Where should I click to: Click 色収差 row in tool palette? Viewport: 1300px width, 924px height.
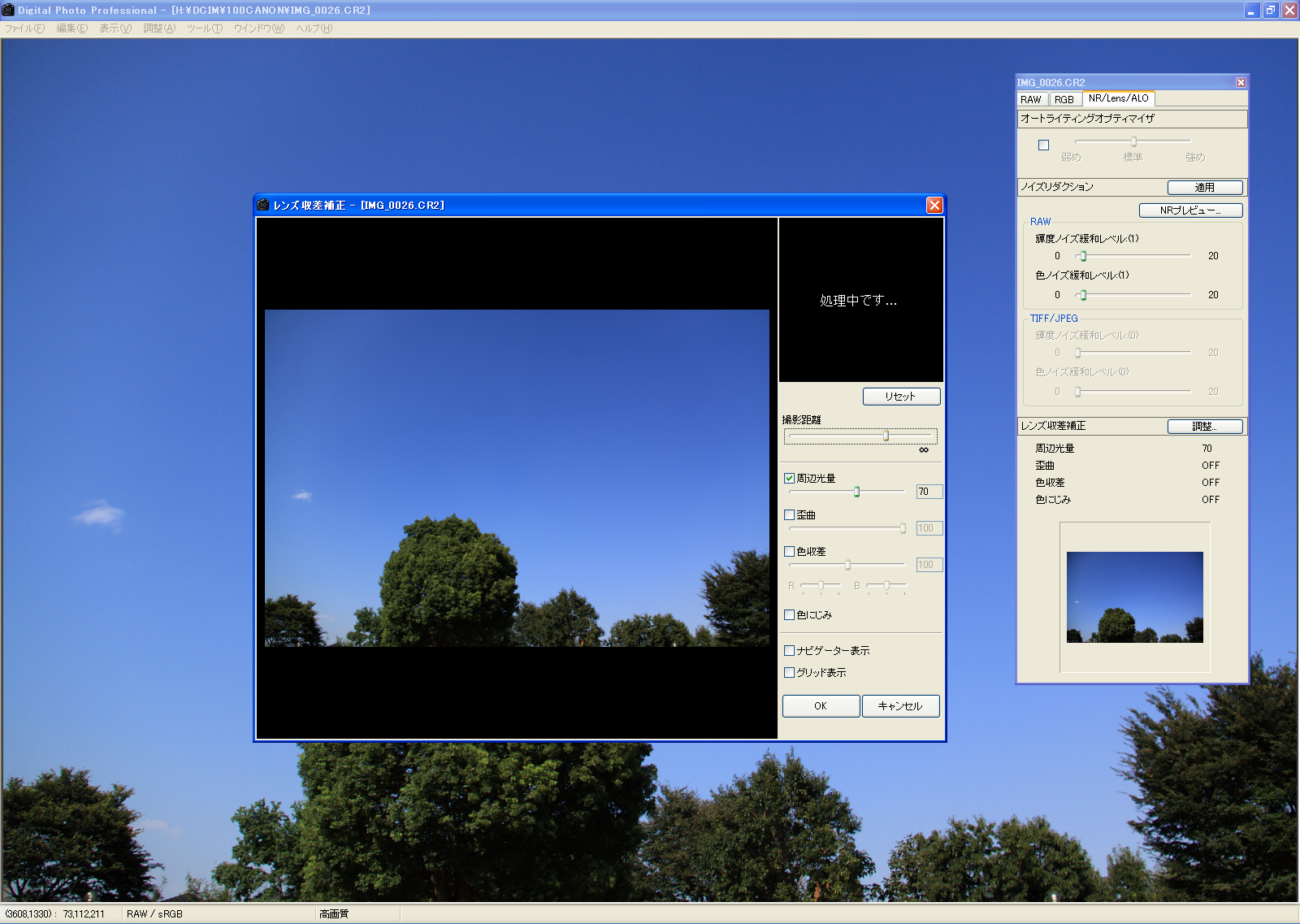pos(1129,483)
